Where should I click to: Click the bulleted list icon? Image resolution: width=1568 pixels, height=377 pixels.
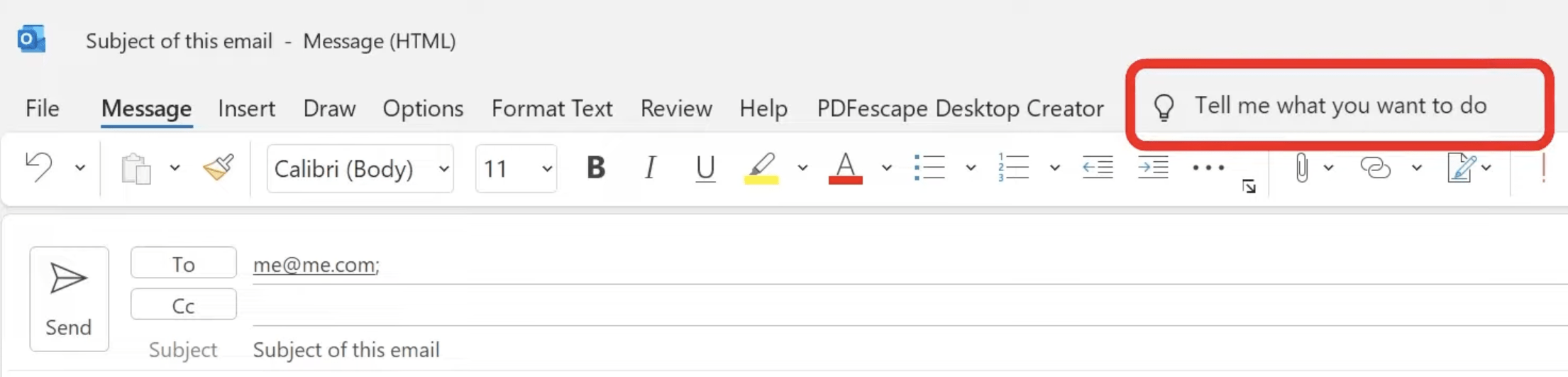point(929,168)
